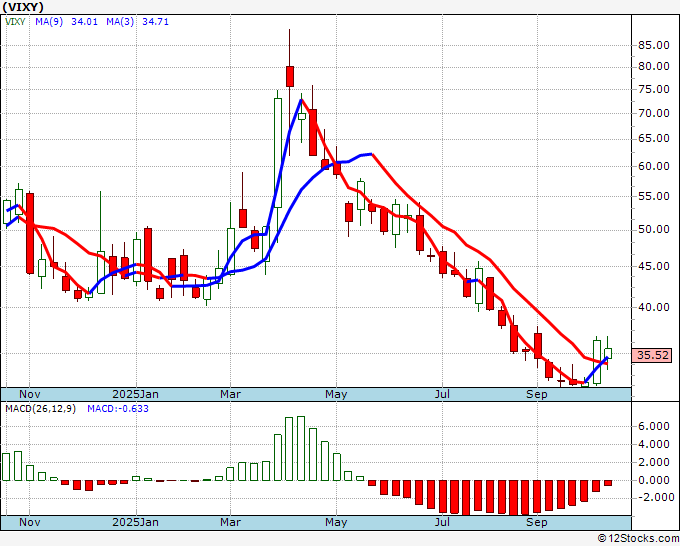
Task: Select the current price tag 35.52
Action: coord(652,355)
